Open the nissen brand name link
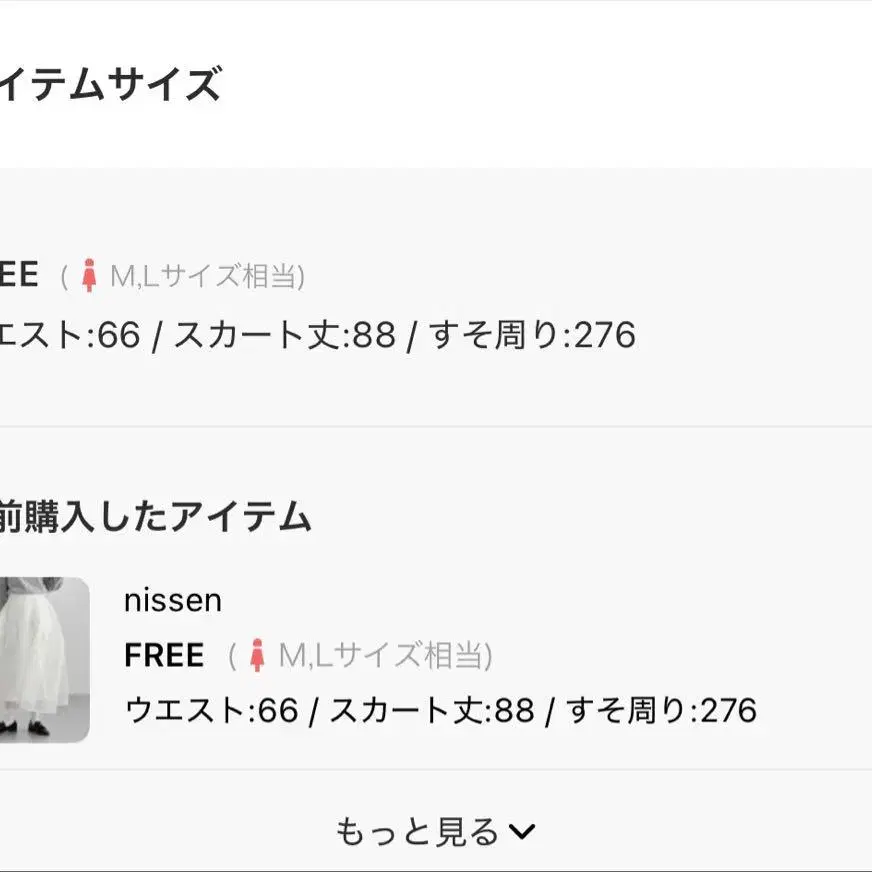872x872 pixels. (x=173, y=600)
